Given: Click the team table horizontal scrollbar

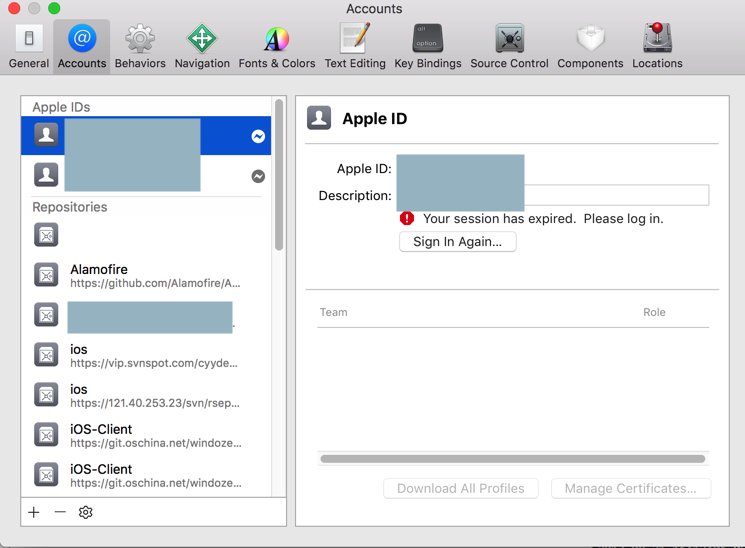Looking at the screenshot, I should click(x=513, y=459).
